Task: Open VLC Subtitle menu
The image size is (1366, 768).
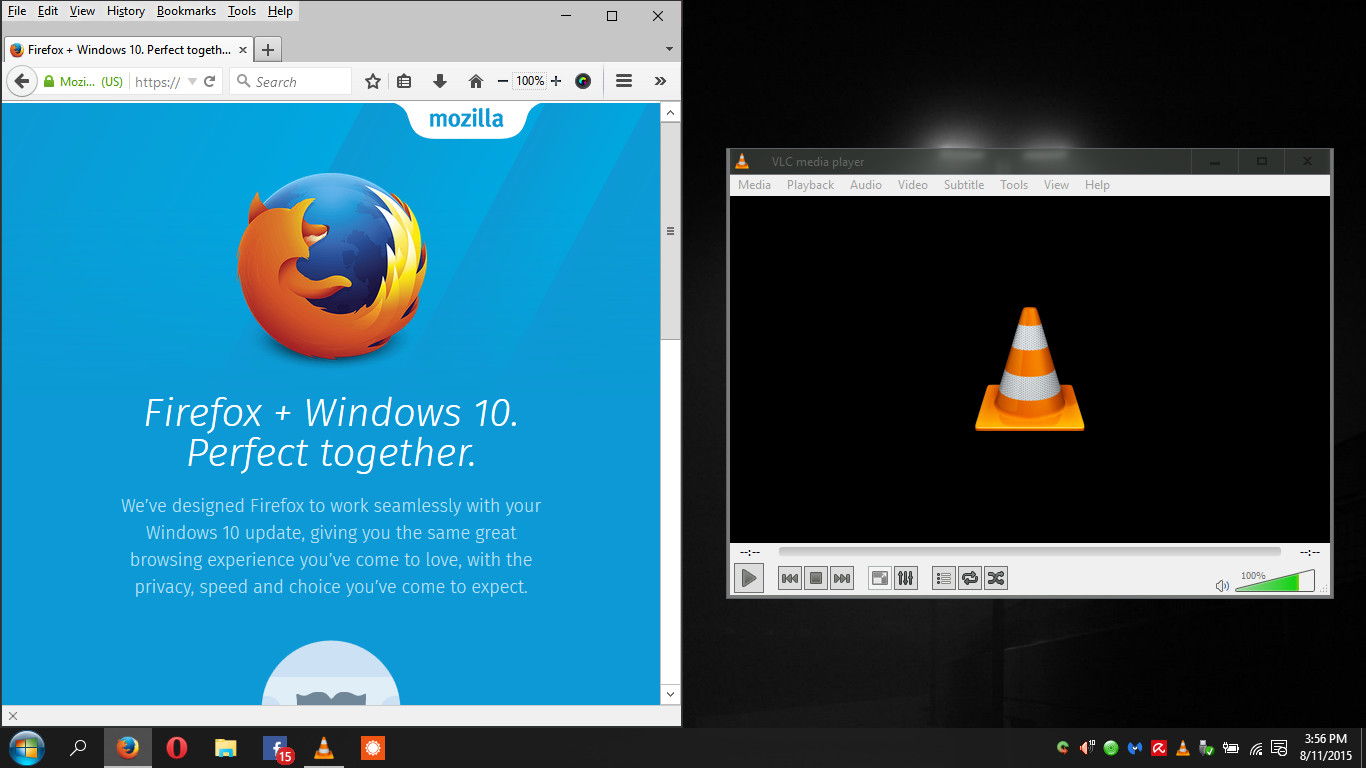Action: 964,185
